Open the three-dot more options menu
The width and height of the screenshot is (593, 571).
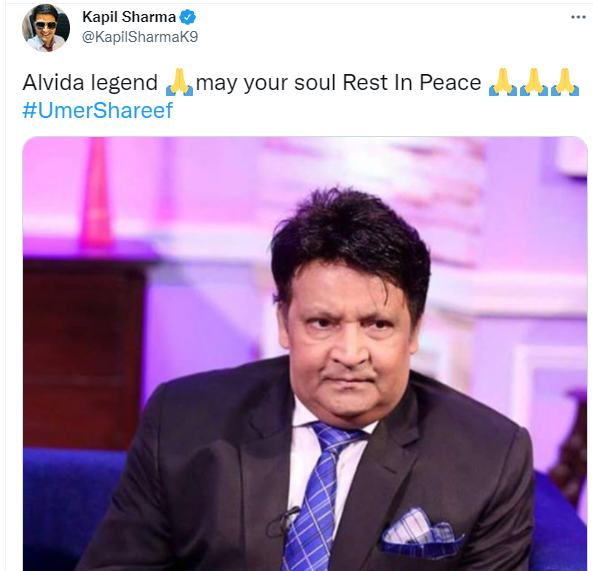[578, 17]
